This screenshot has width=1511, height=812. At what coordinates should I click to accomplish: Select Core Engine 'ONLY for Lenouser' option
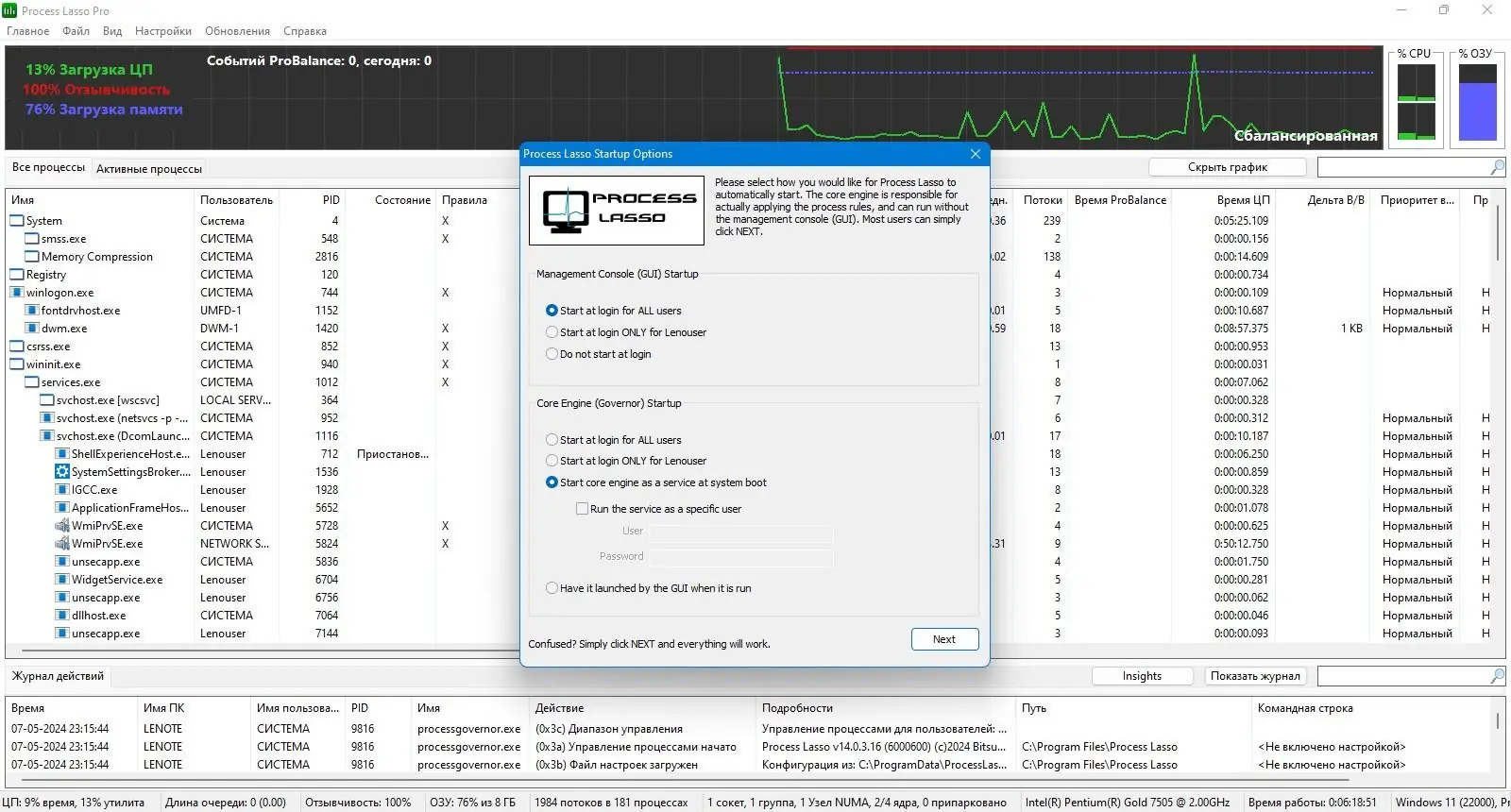(552, 461)
